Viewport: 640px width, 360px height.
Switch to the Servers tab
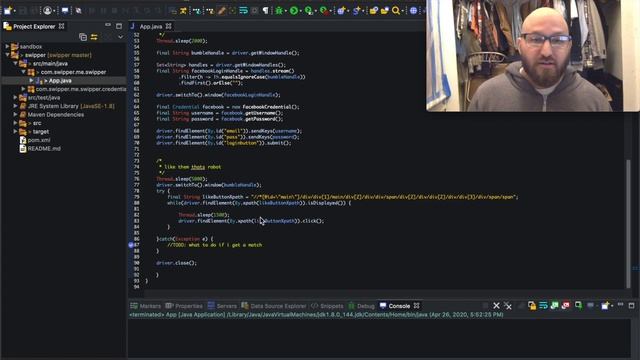coord(222,306)
